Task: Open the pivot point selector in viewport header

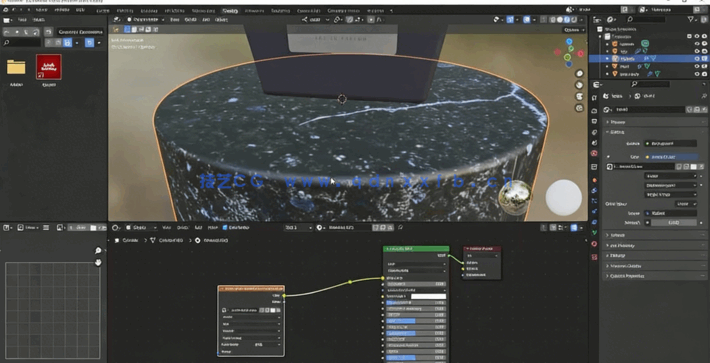Action: pyautogui.click(x=338, y=19)
